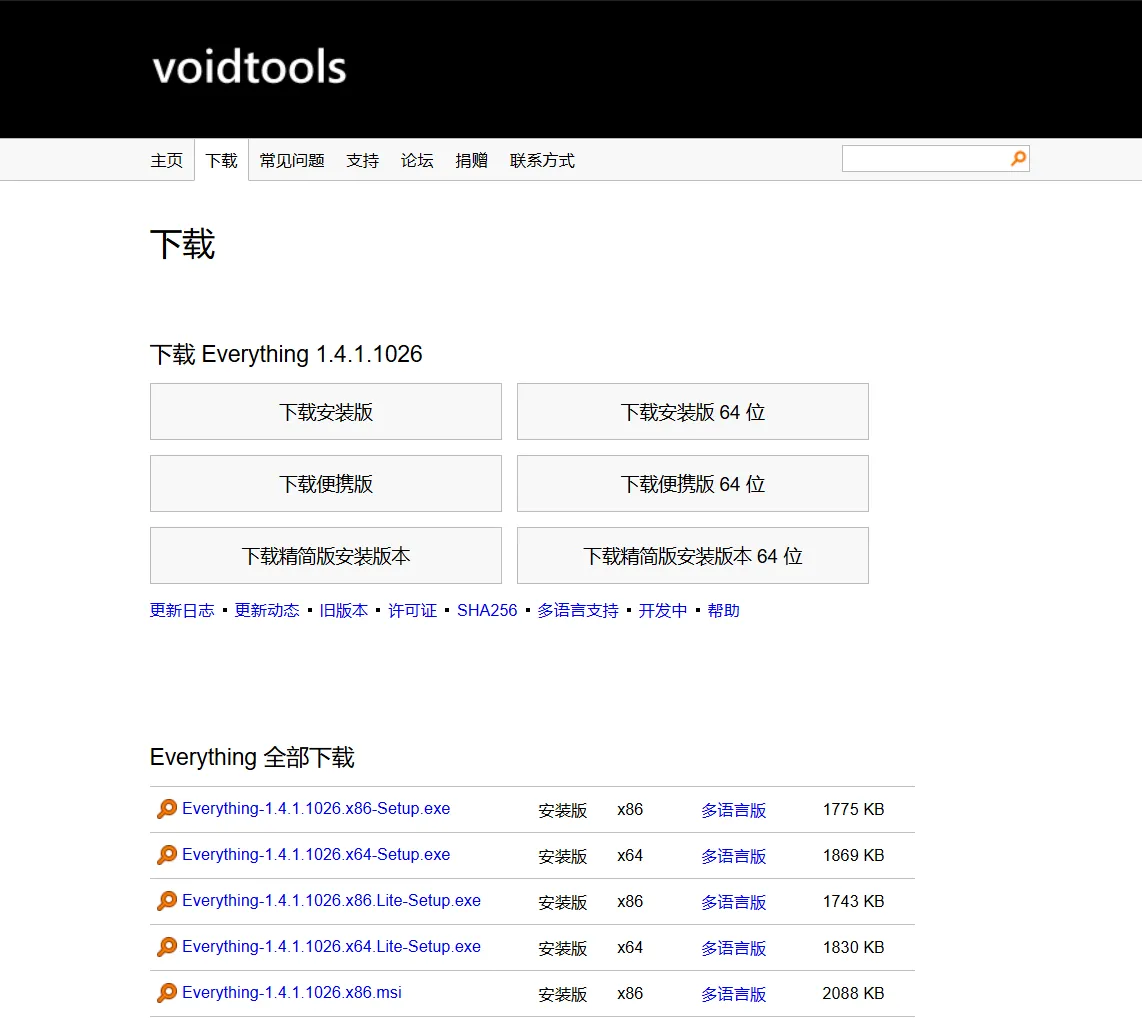This screenshot has height=1018, width=1142.
Task: Click the icon beside Everything-1.4.1.1026.x64.Lite-Setup.exe
Action: pyautogui.click(x=167, y=947)
